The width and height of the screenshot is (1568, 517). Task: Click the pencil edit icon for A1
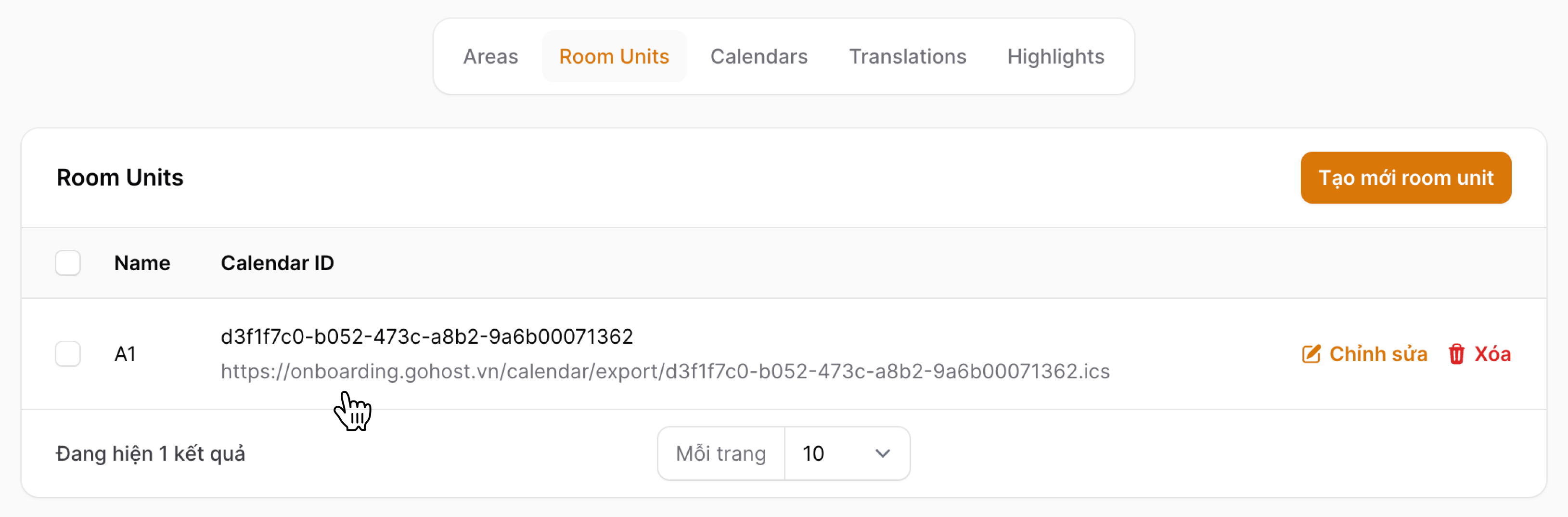(x=1311, y=354)
